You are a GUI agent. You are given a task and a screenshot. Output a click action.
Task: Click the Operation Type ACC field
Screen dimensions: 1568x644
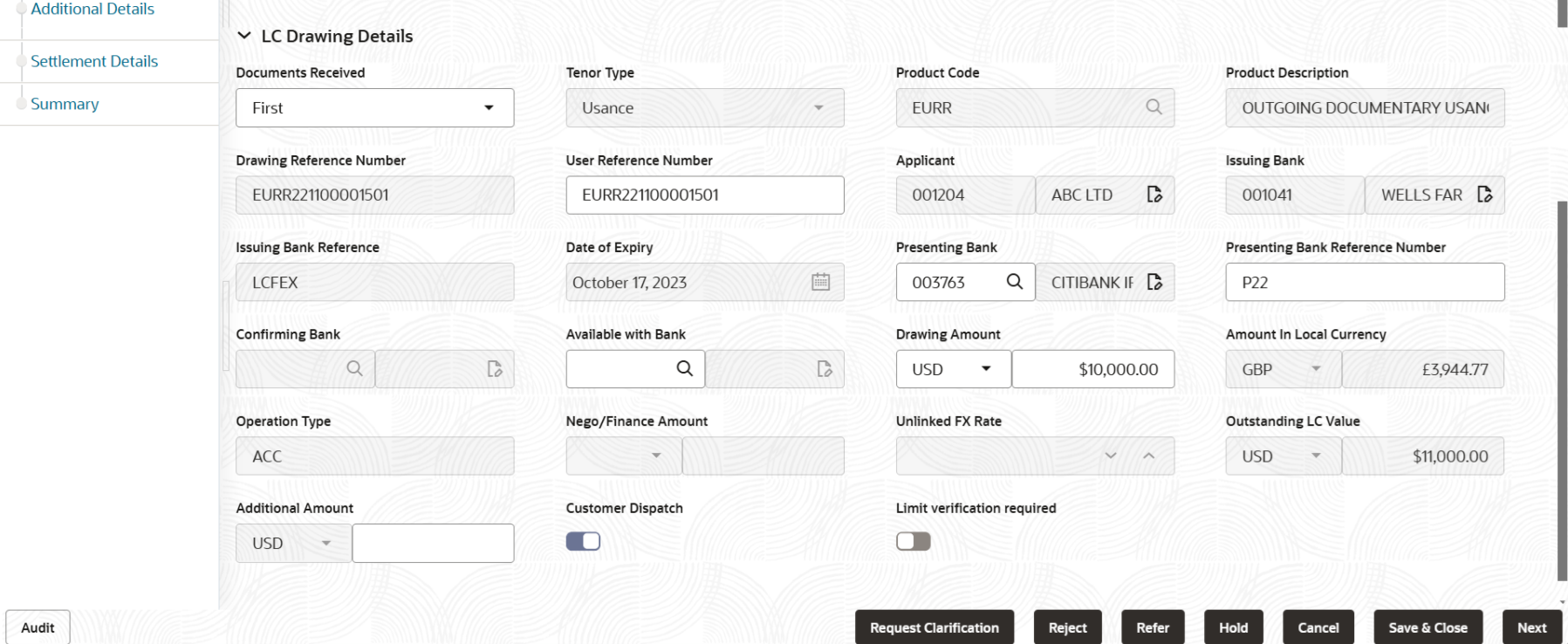[x=374, y=456]
